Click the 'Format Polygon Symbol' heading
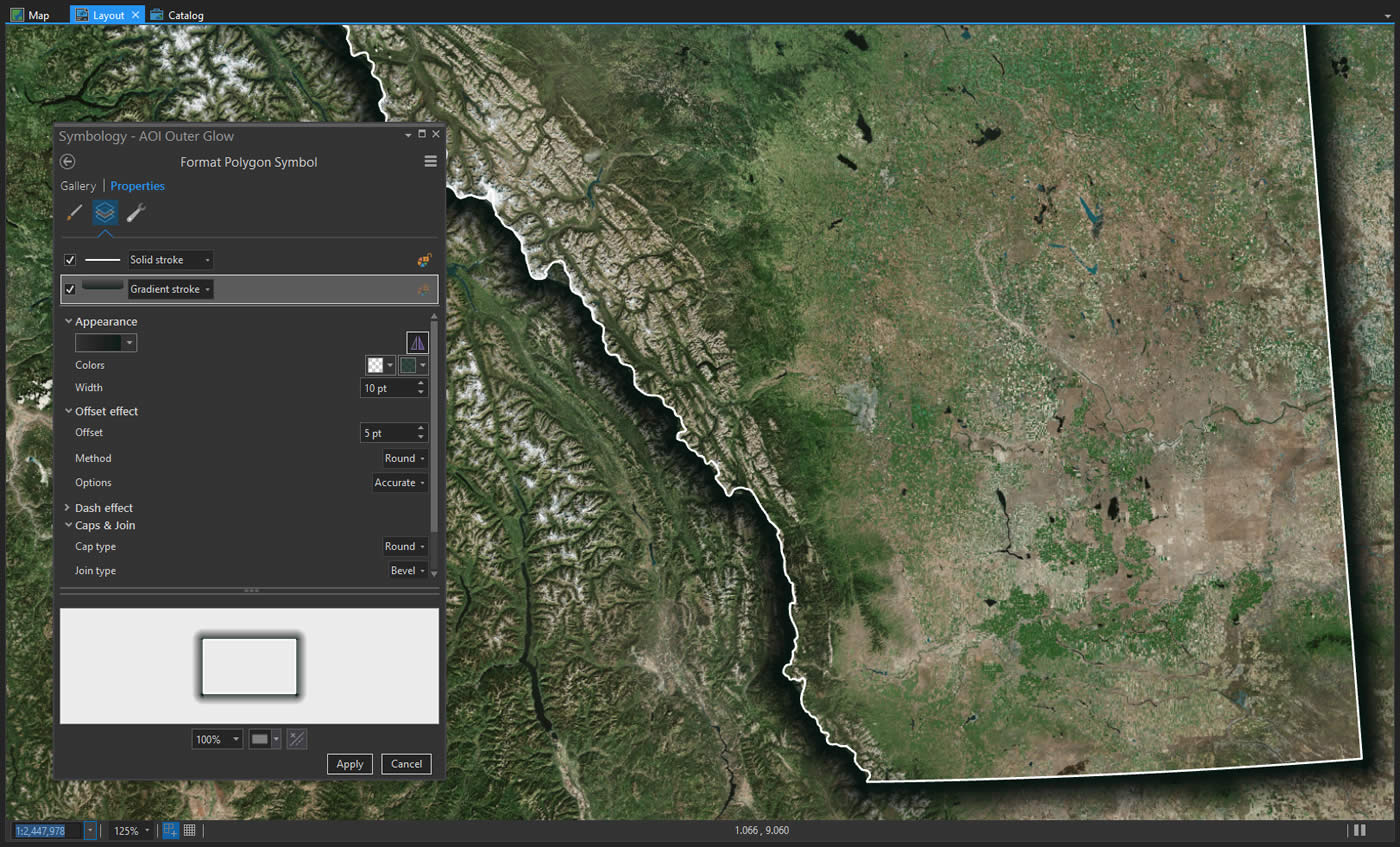Image resolution: width=1400 pixels, height=847 pixels. click(x=249, y=162)
